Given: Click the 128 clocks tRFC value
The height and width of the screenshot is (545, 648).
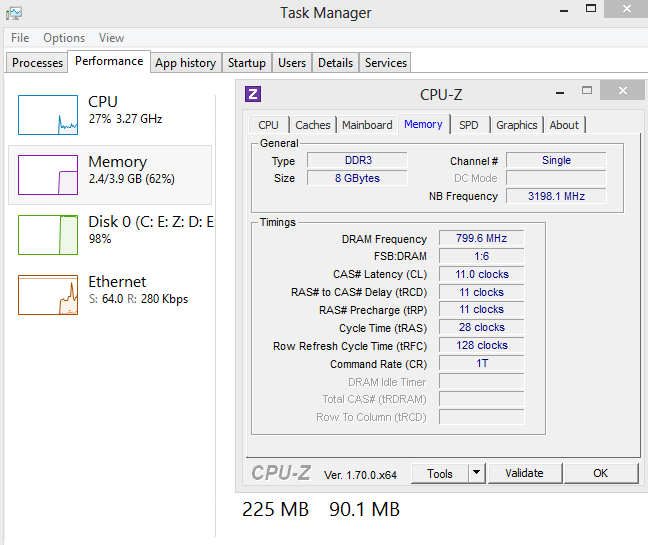Looking at the screenshot, I should [x=481, y=345].
